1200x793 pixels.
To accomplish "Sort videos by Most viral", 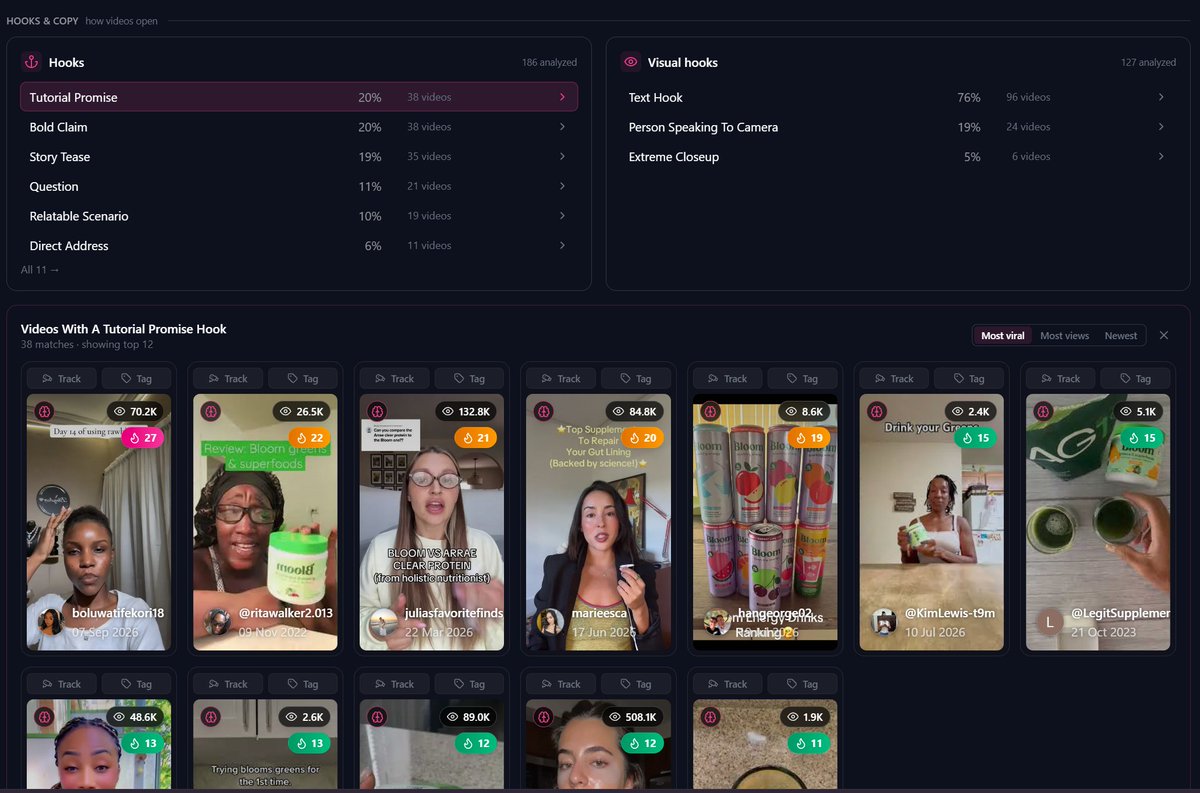I will pos(1003,336).
